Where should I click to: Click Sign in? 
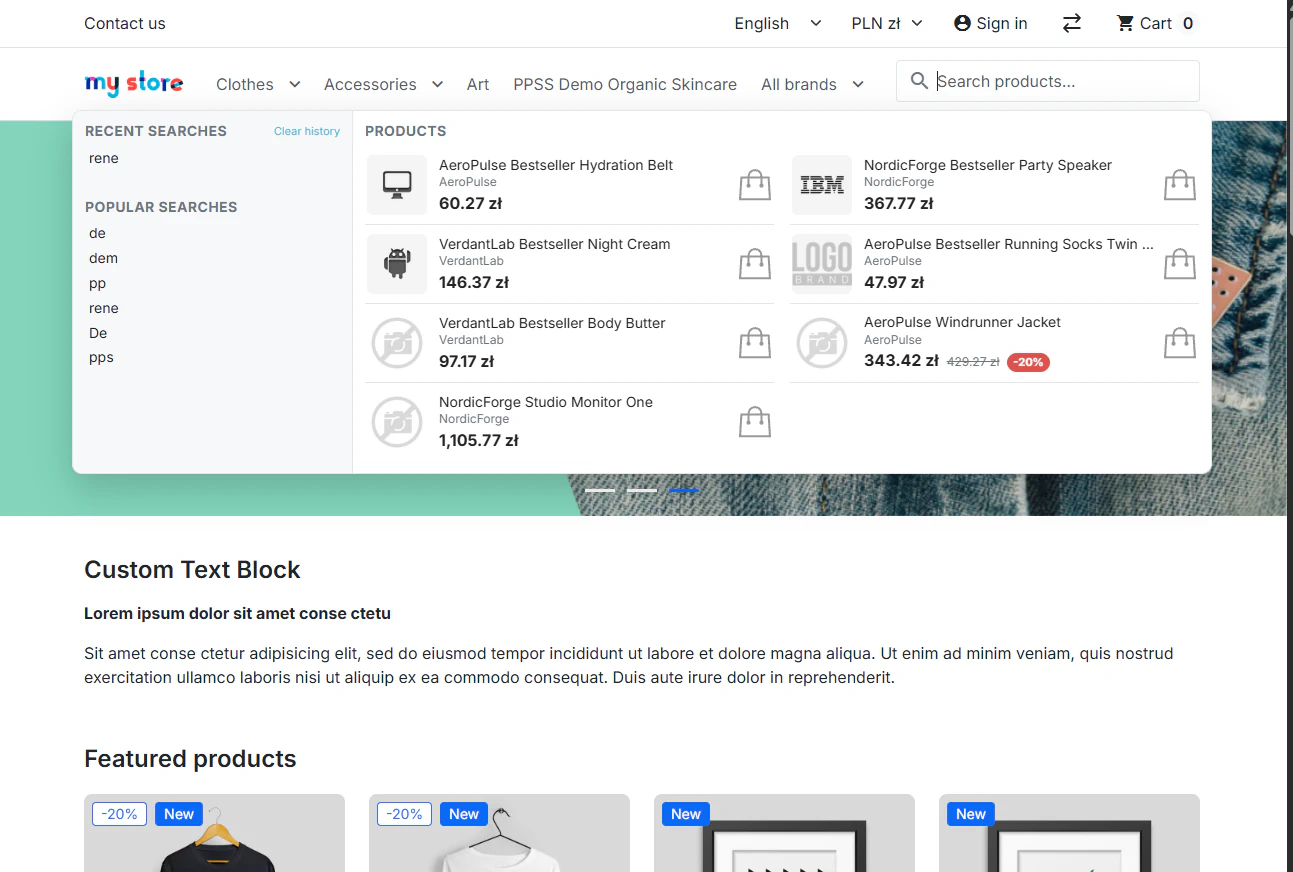[991, 23]
